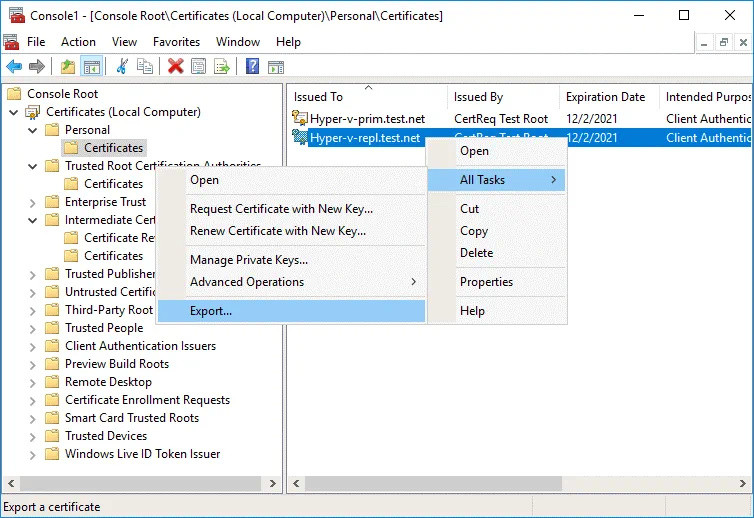
Task: Collapse the Personal folder tree node
Action: click(33, 130)
